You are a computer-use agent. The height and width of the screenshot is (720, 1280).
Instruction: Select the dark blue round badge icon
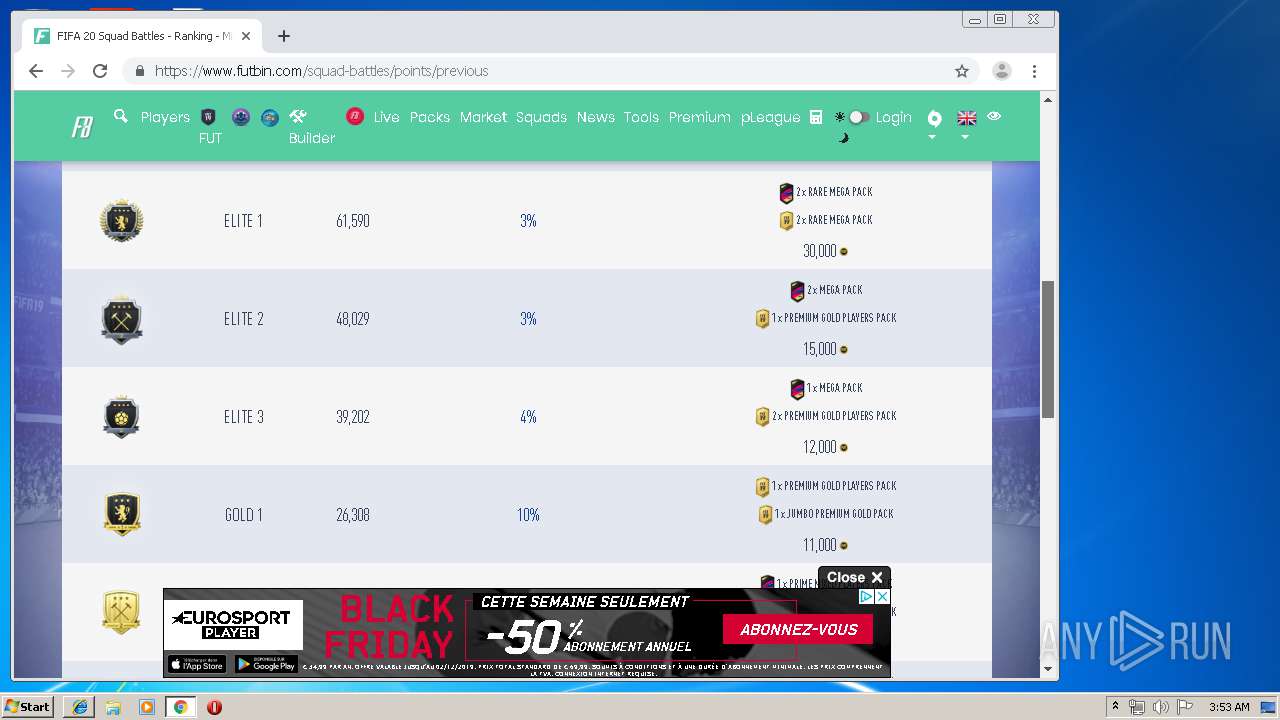tap(241, 117)
